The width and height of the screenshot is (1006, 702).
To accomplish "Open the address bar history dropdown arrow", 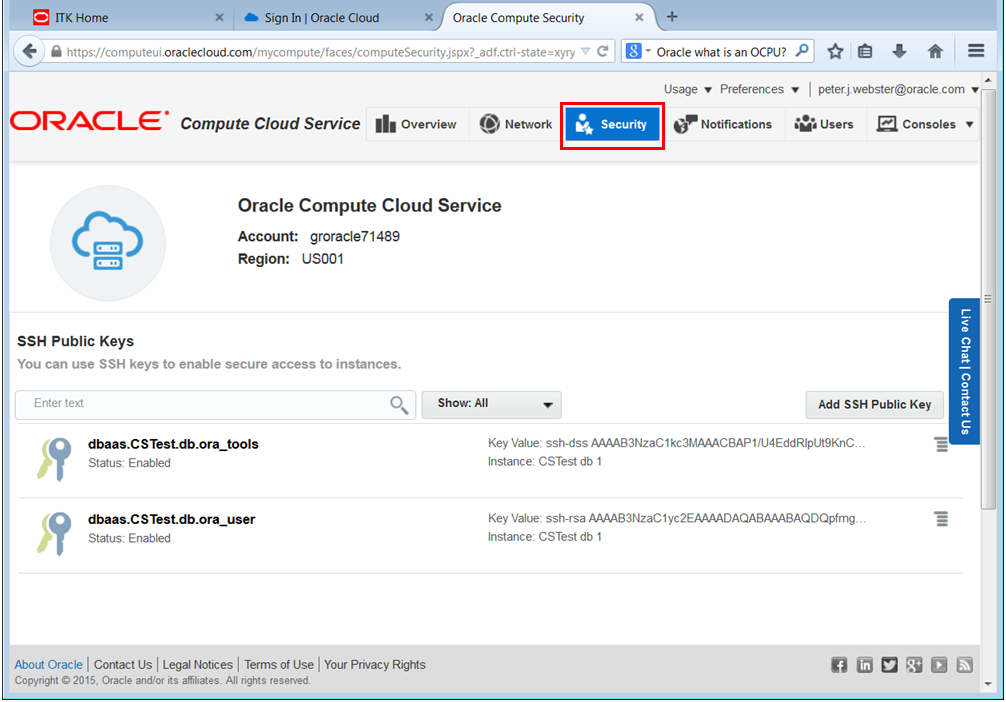I will click(585, 51).
